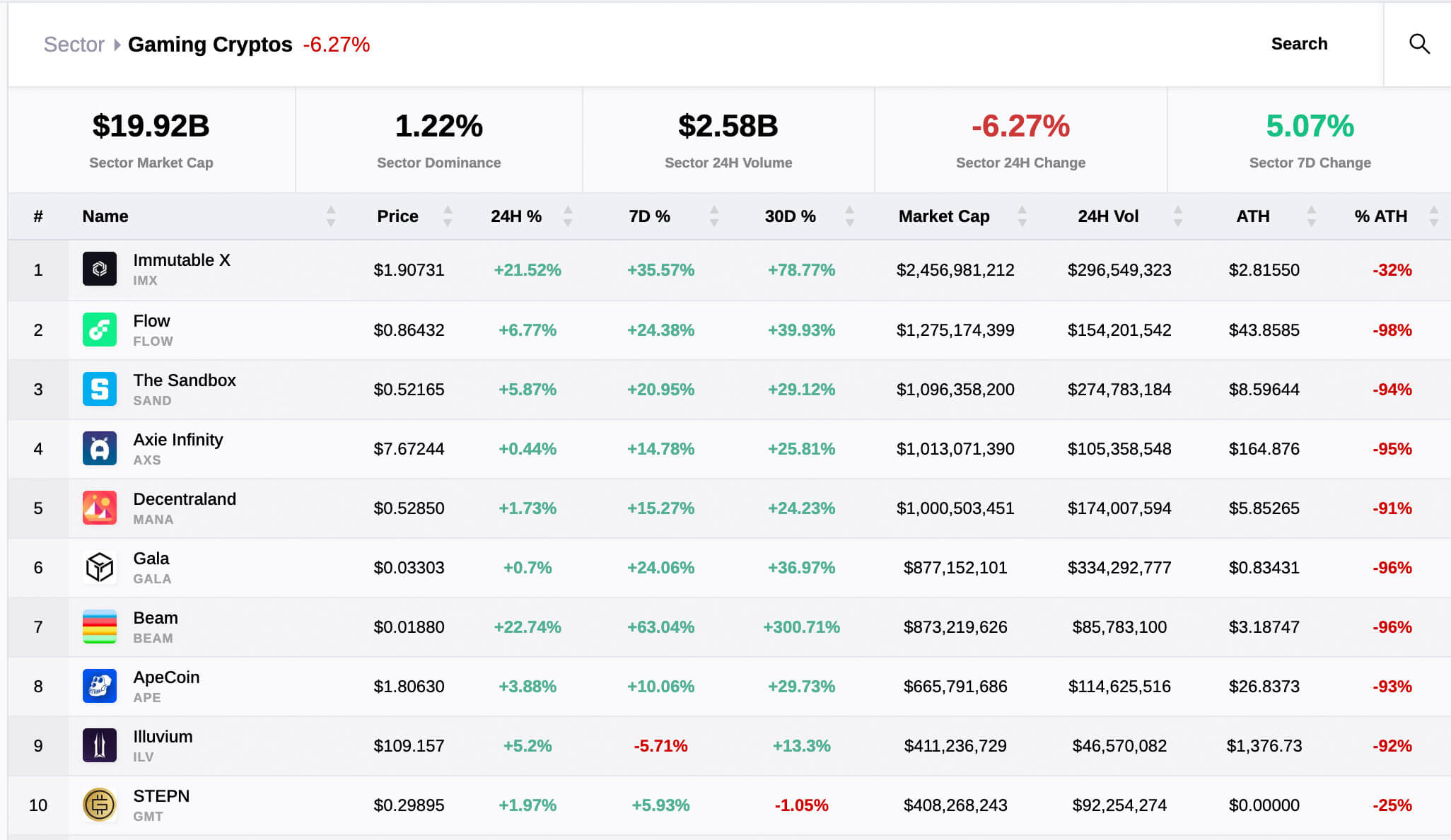Click the Beam striped logo icon
Image resolution: width=1451 pixels, height=840 pixels.
[99, 626]
